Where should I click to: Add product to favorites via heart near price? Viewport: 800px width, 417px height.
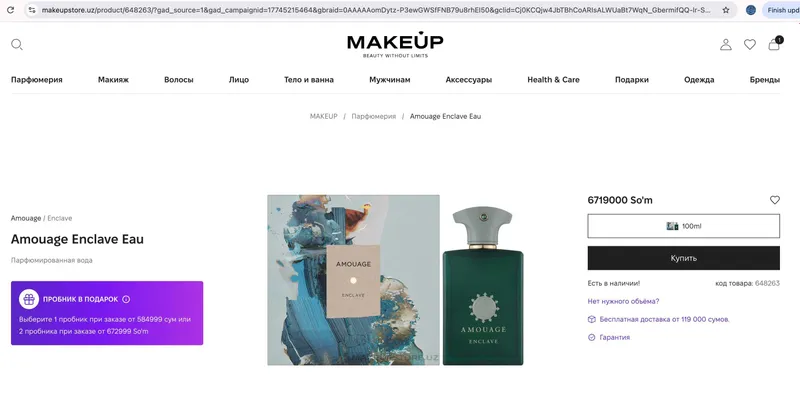[x=774, y=200]
